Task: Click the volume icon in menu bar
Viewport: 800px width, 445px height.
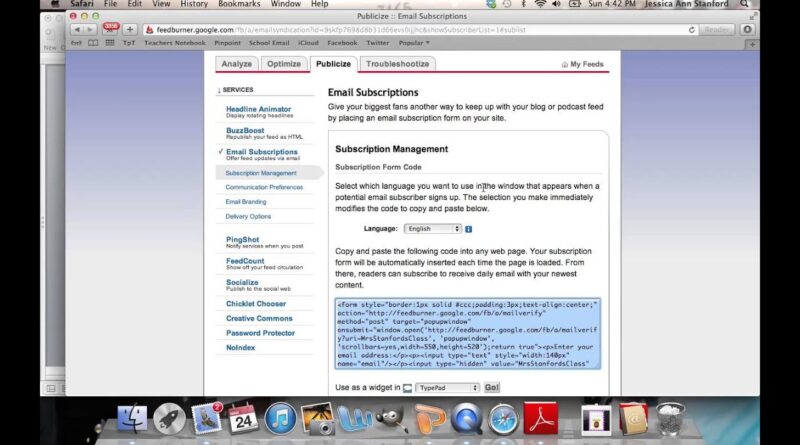Action: [x=556, y=4]
